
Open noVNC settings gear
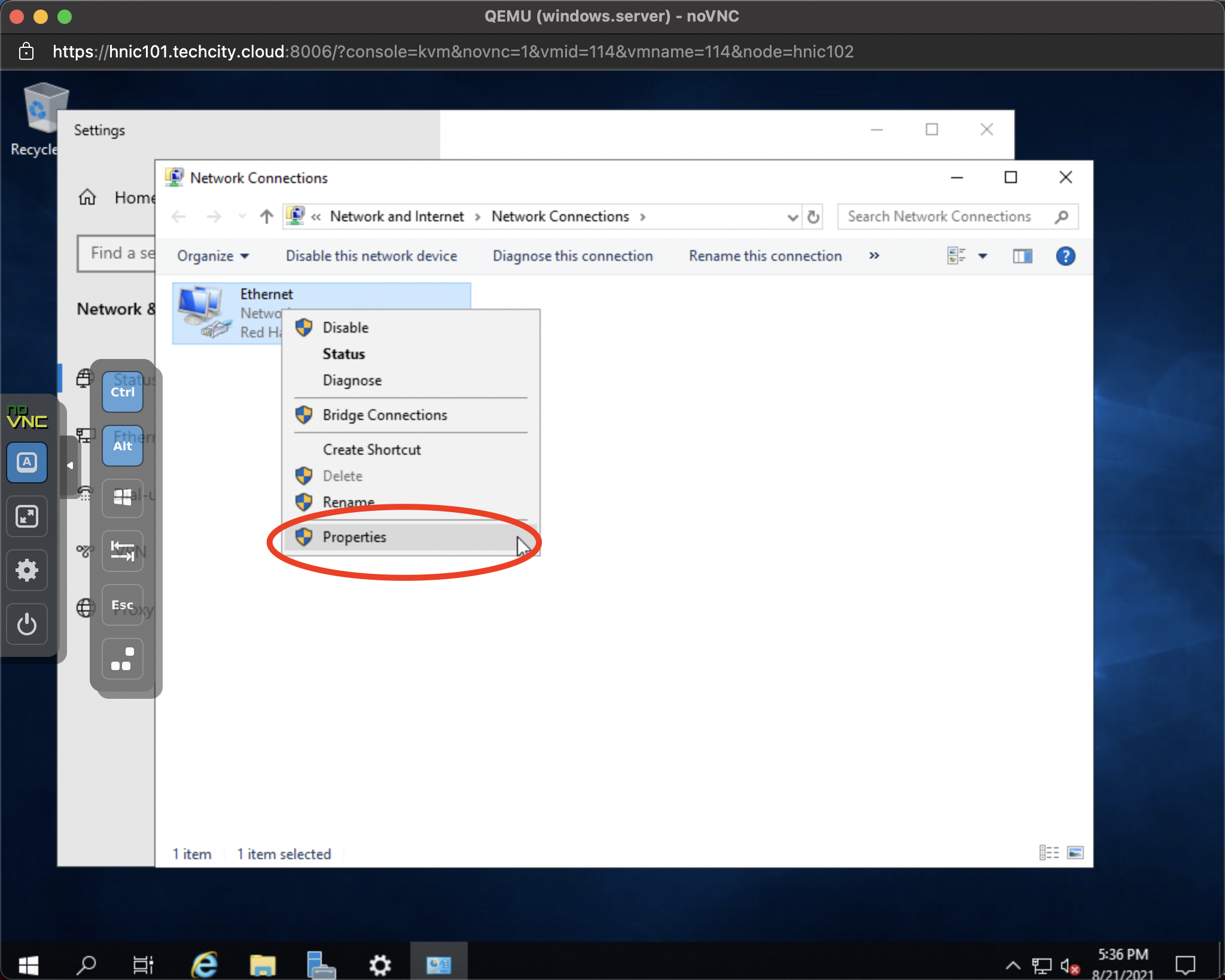pyautogui.click(x=27, y=570)
